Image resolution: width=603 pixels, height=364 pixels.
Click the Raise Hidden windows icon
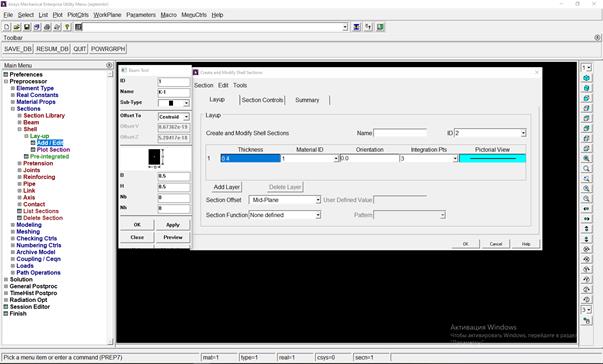[x=357, y=27]
